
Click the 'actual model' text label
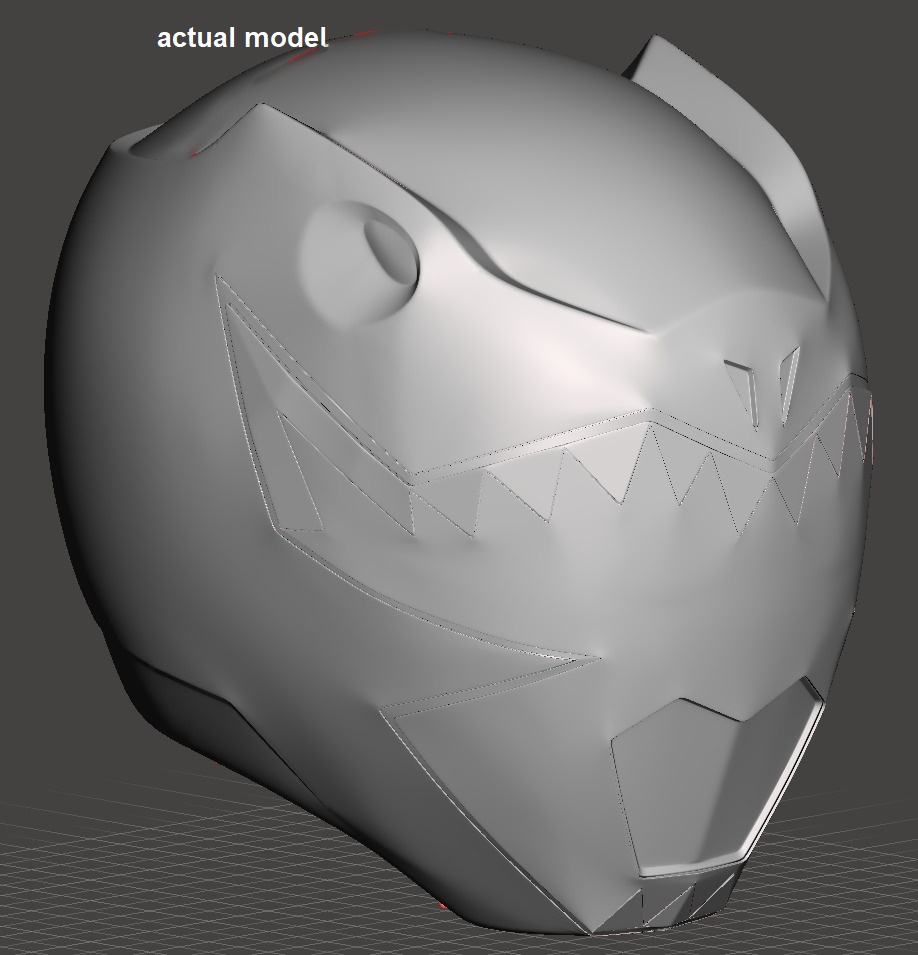click(242, 38)
